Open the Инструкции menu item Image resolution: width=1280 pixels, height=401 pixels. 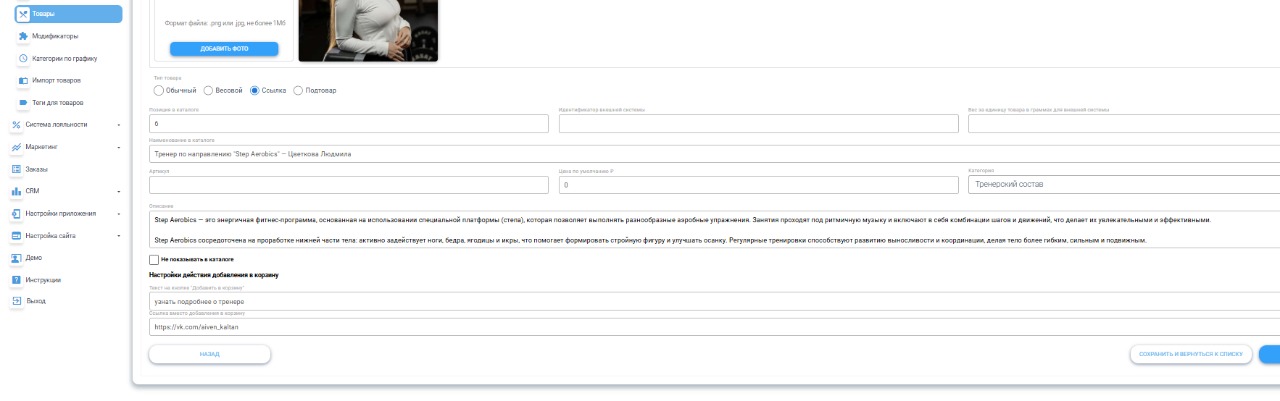(x=43, y=279)
